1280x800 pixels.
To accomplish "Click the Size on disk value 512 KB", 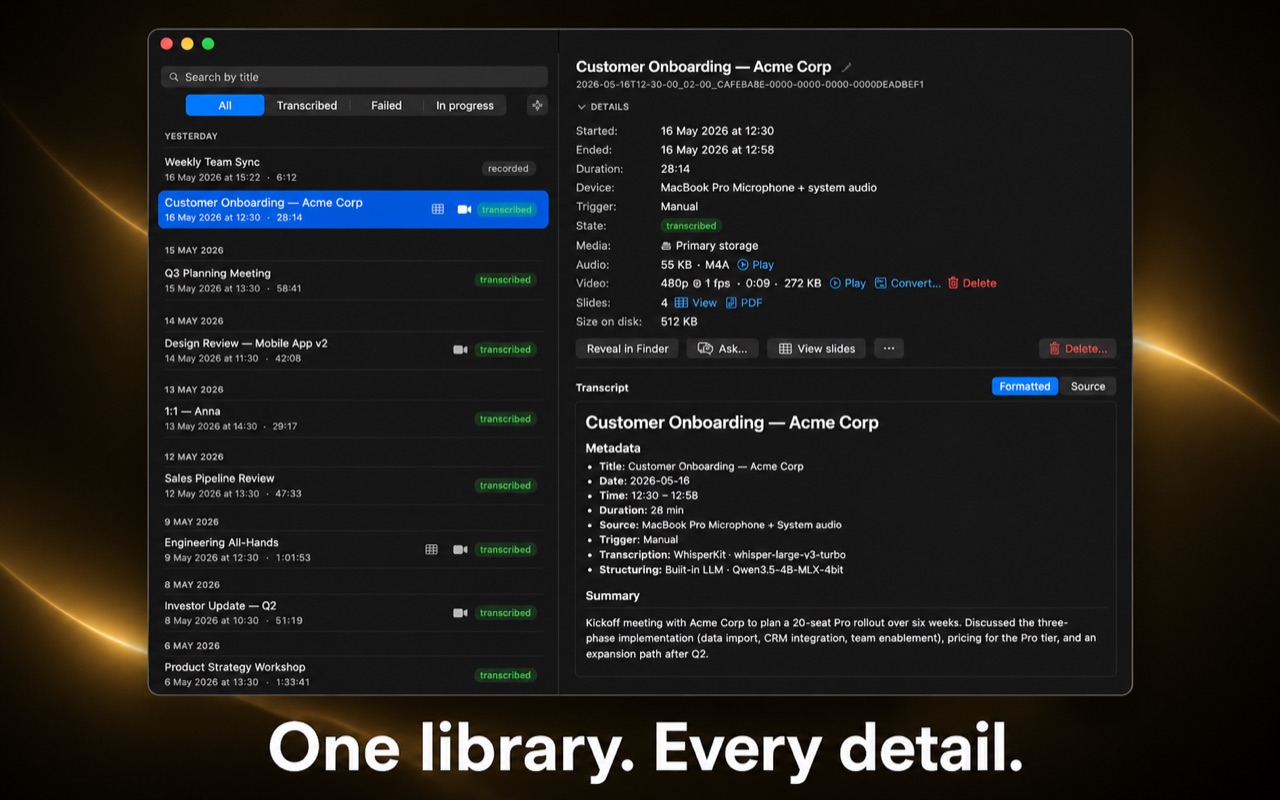I will click(x=679, y=322).
